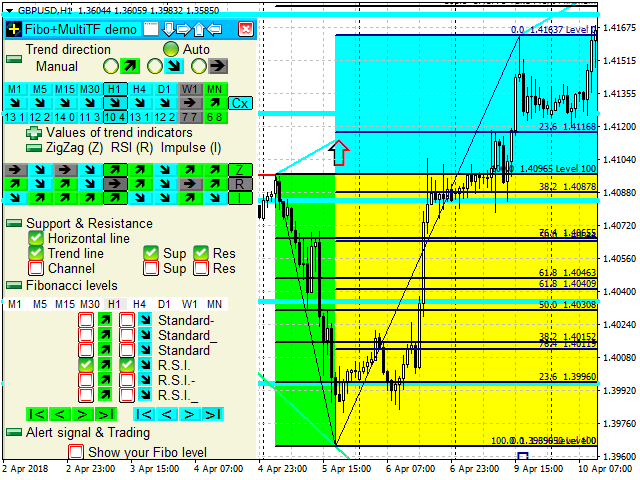Select manual downtrend radio button
The image size is (640, 480).
(x=155, y=66)
